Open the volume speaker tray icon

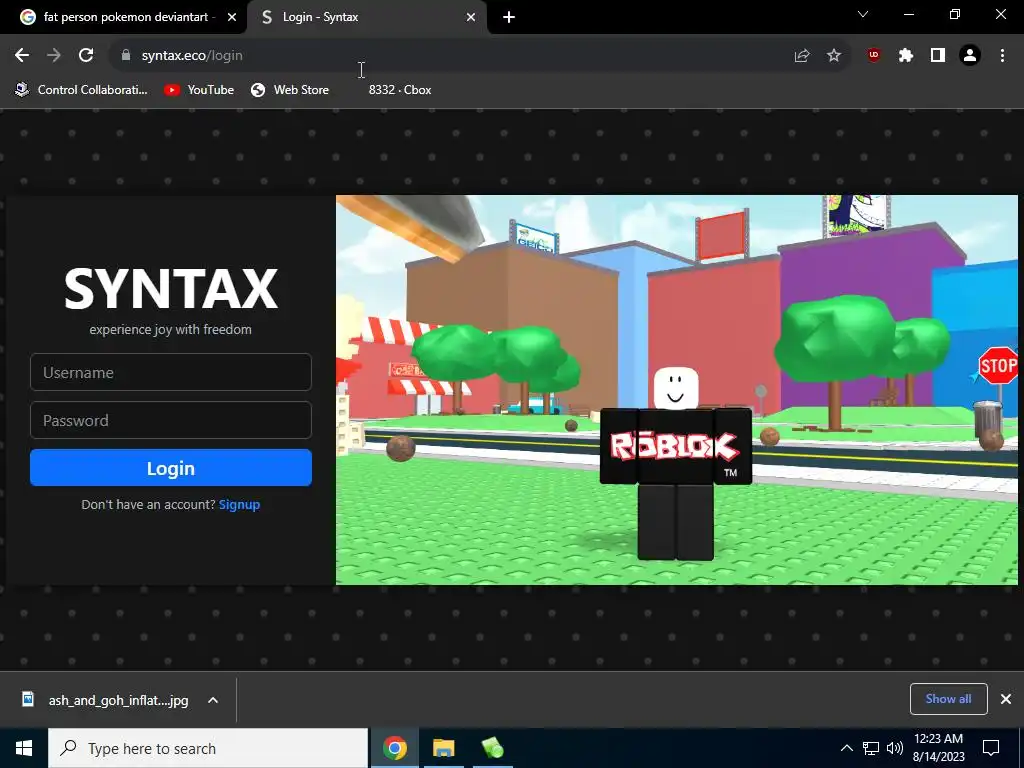point(895,748)
